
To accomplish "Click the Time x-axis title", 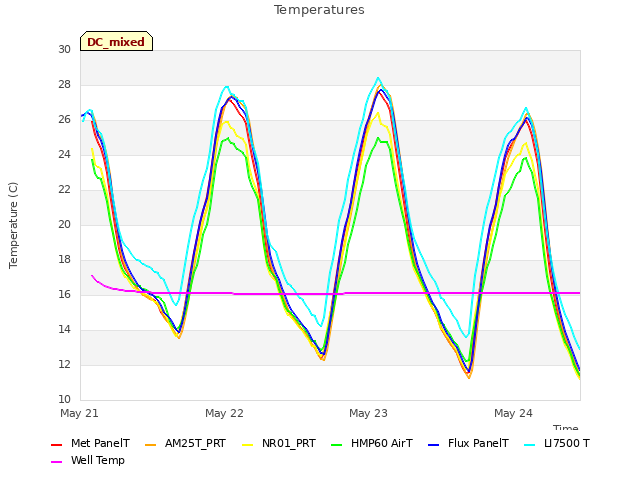I will coord(566,427).
